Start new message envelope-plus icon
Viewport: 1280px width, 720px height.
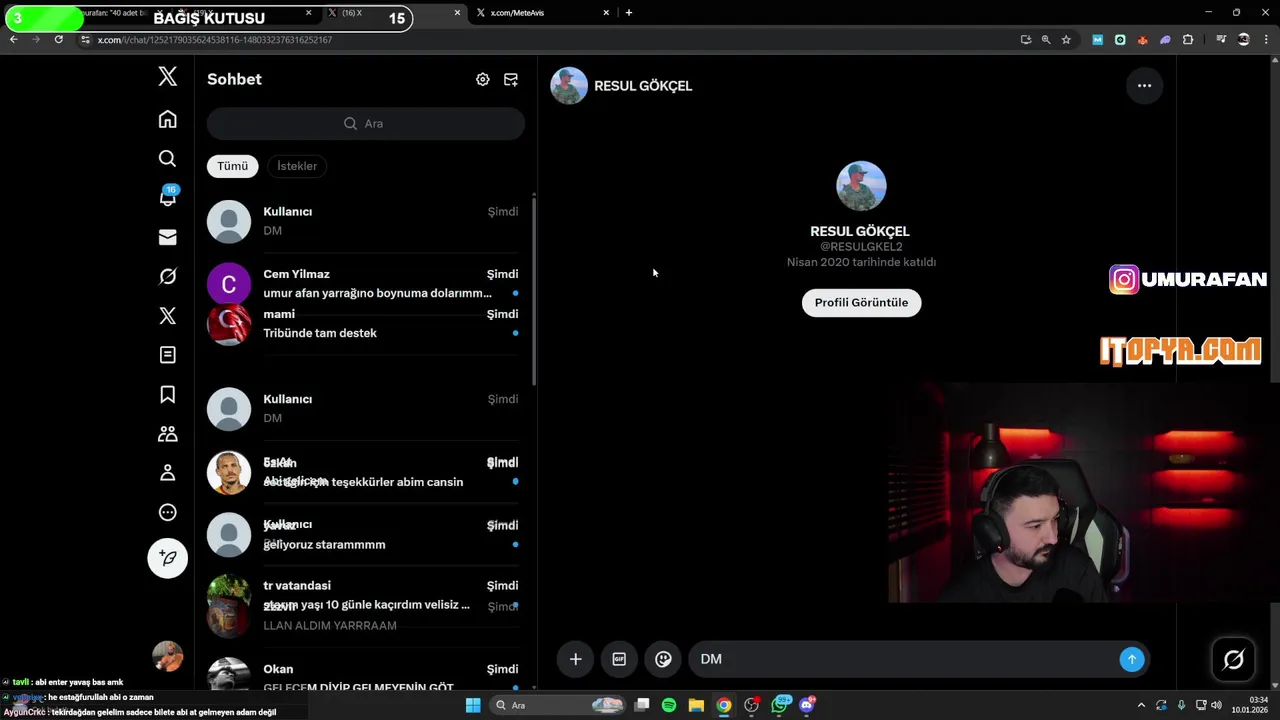[x=511, y=79]
